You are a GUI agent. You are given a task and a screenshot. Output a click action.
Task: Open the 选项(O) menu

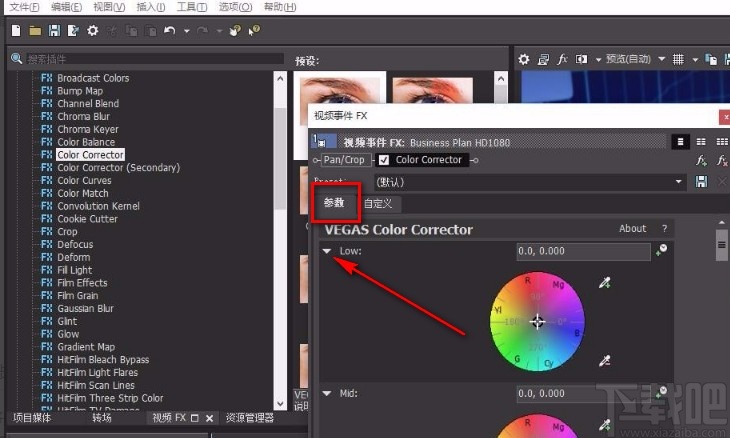click(236, 7)
